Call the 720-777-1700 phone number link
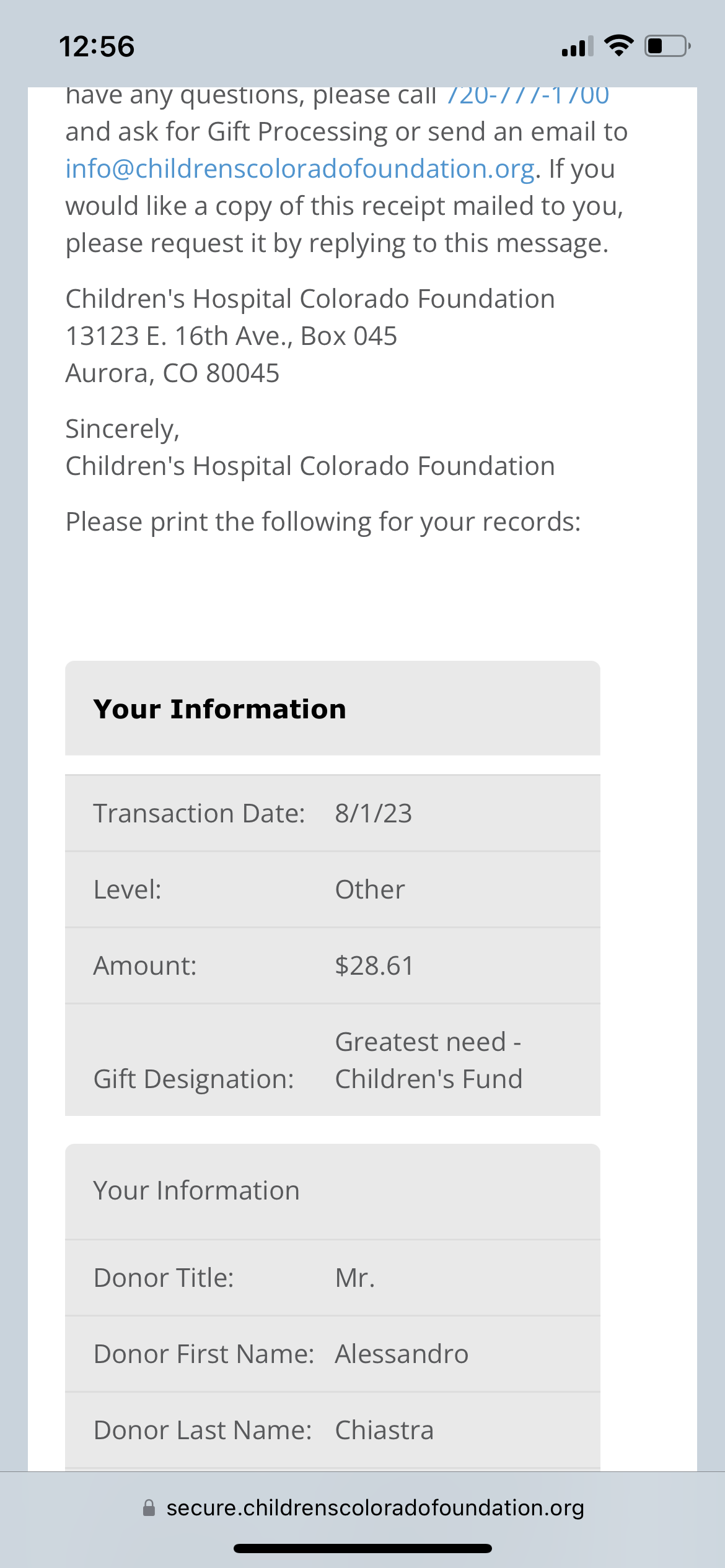Viewport: 725px width, 1568px height. [527, 96]
